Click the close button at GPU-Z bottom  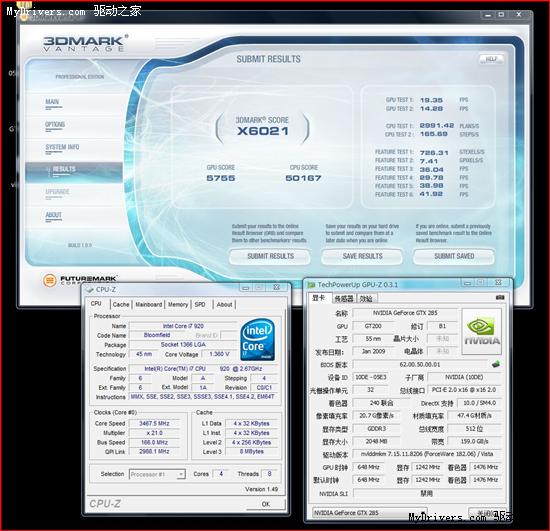click(x=487, y=513)
